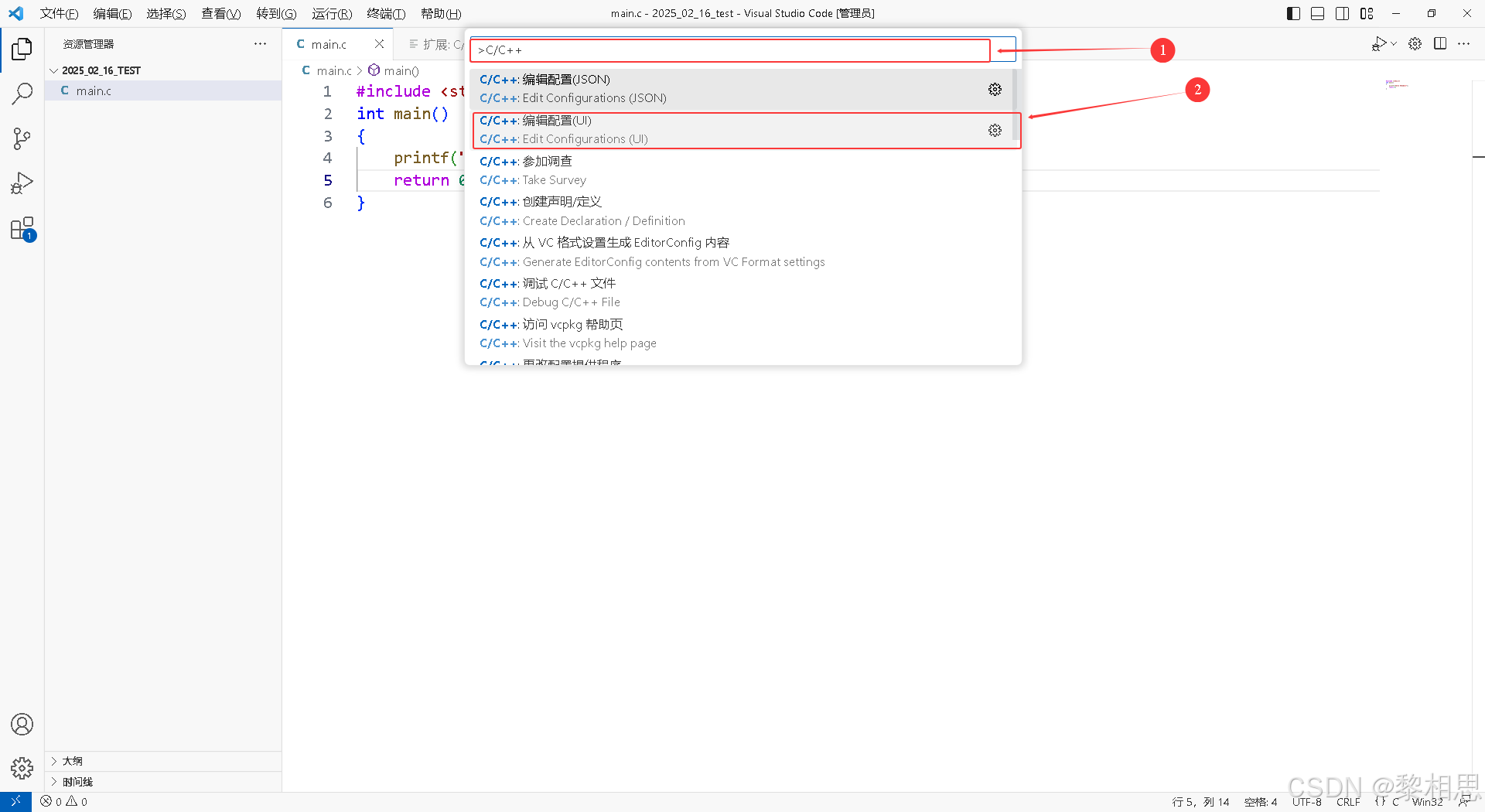The height and width of the screenshot is (812, 1485).
Task: Open the 选择(S) menu
Action: (166, 13)
